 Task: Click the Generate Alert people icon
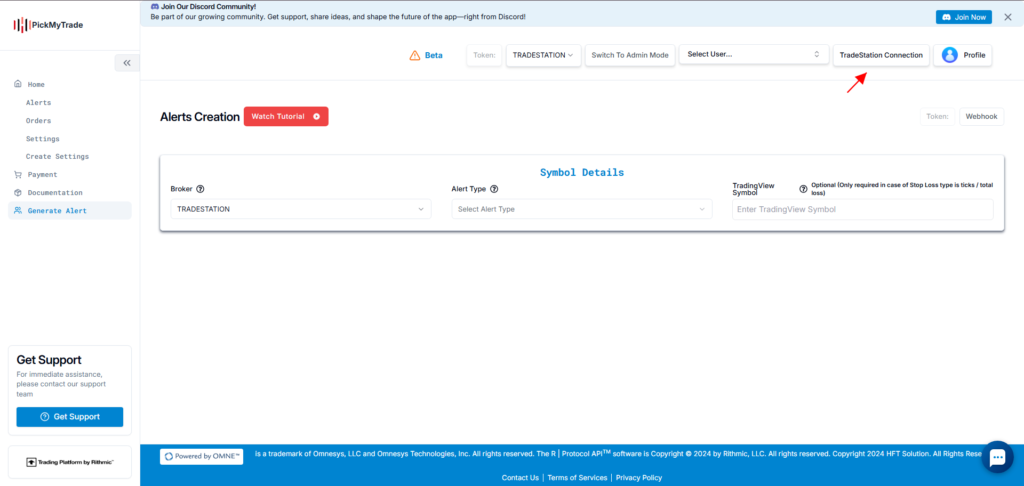point(18,210)
